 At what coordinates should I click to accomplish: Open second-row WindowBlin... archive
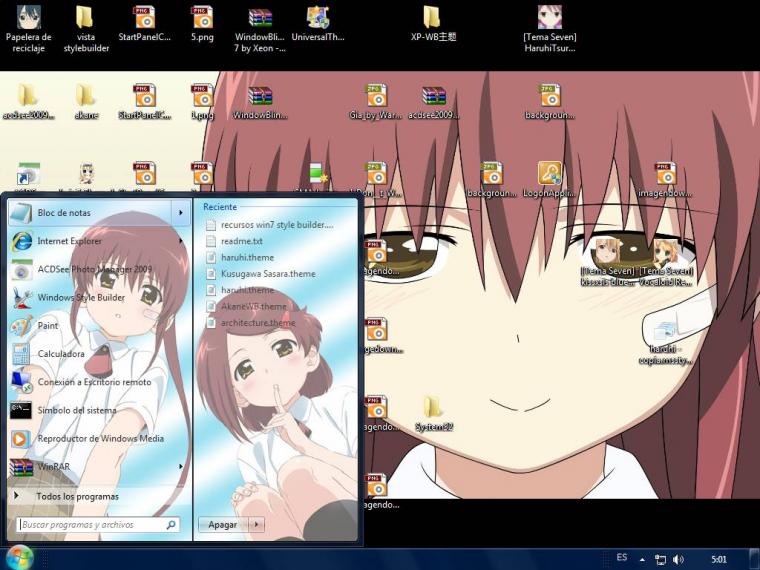coord(260,101)
